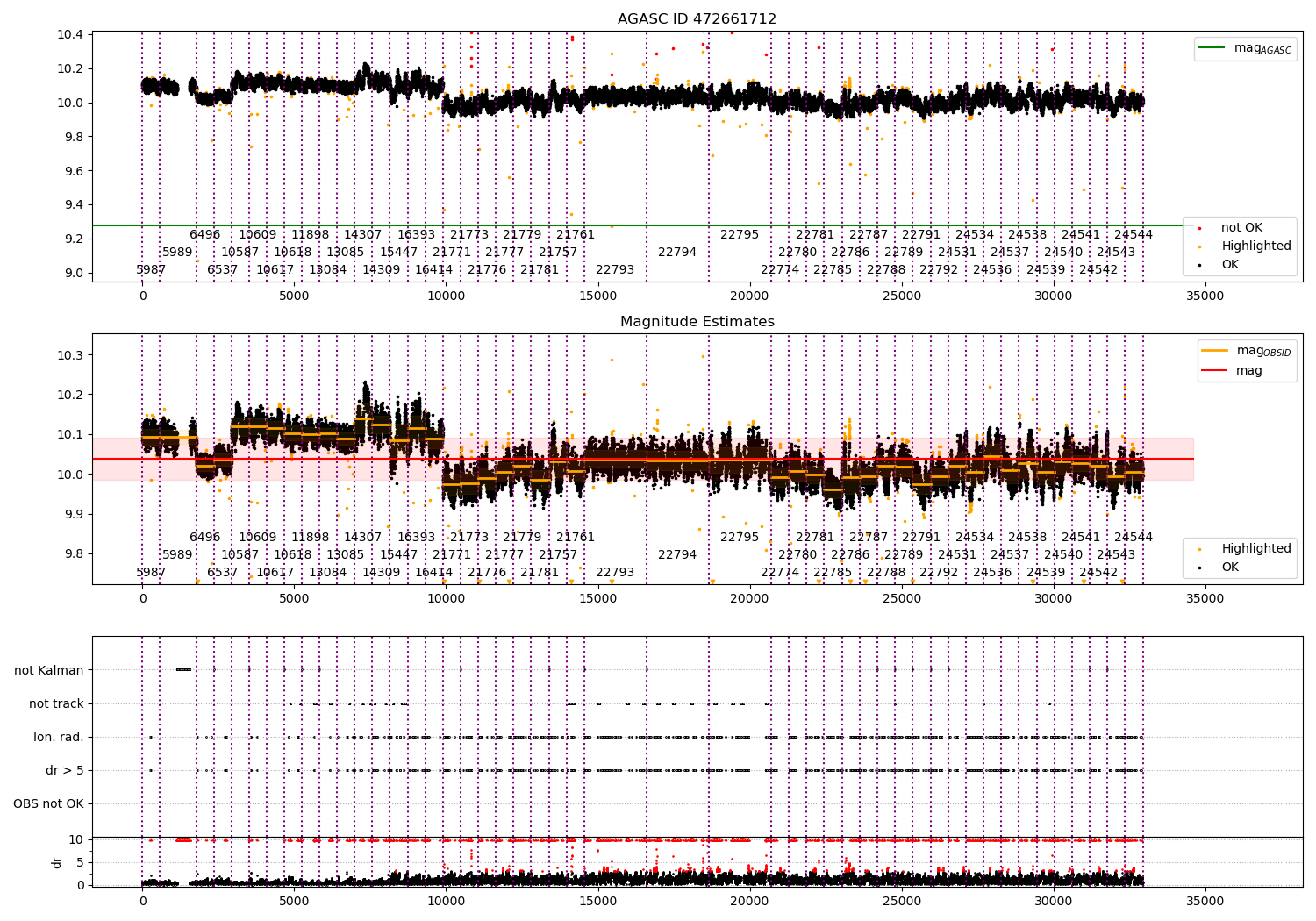Click the 10.3 y-axis tick label
Screen dimensions: 1316x921
(70, 355)
